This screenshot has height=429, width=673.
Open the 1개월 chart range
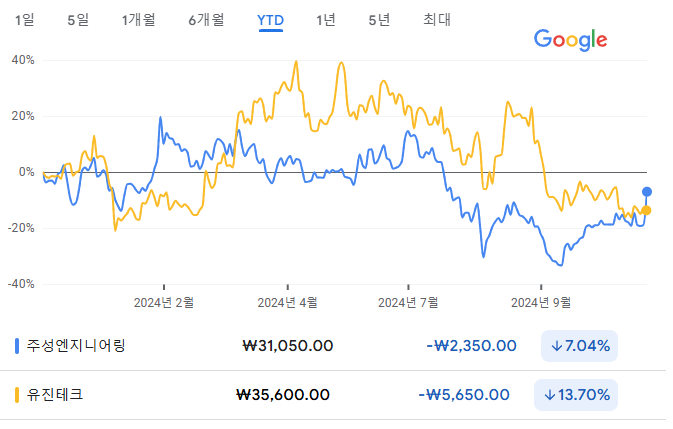138,20
